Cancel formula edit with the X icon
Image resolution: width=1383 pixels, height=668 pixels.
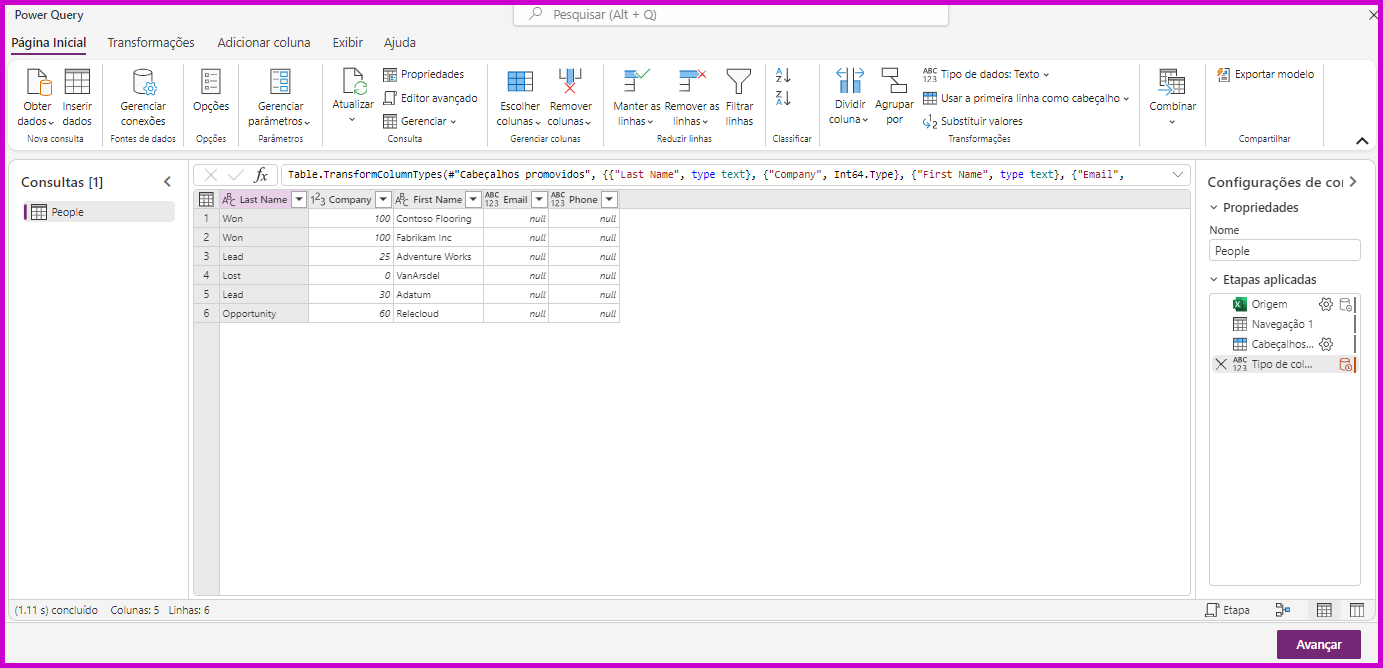click(211, 175)
